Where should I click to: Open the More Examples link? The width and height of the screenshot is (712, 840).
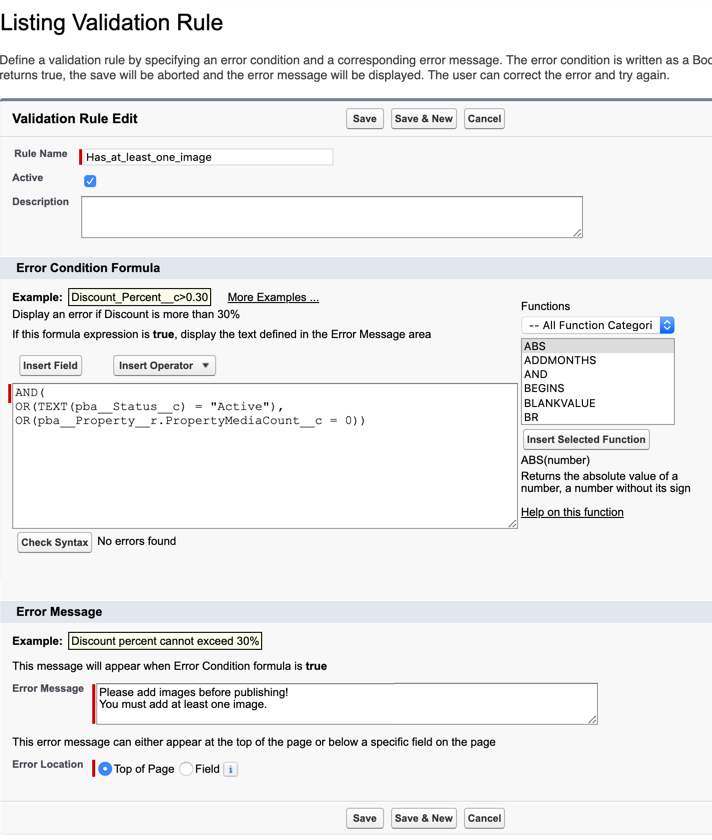click(x=273, y=297)
